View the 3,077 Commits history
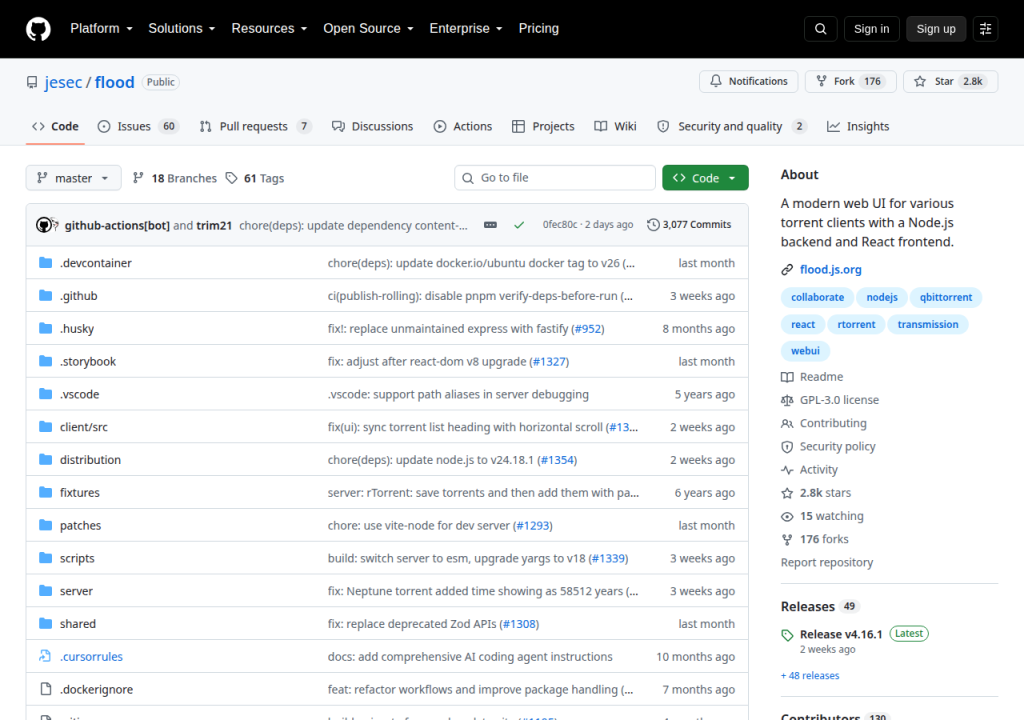 [x=689, y=225]
